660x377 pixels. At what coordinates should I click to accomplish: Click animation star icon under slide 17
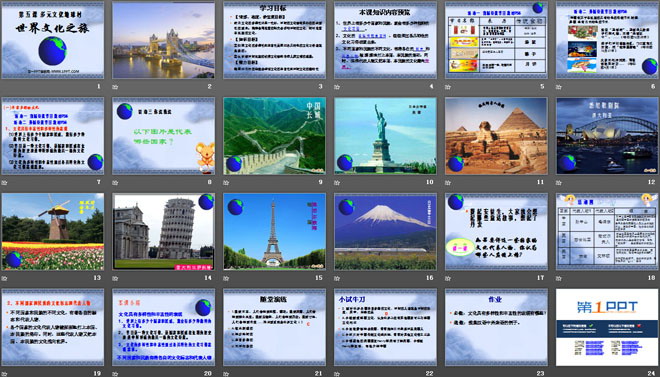pos(448,278)
